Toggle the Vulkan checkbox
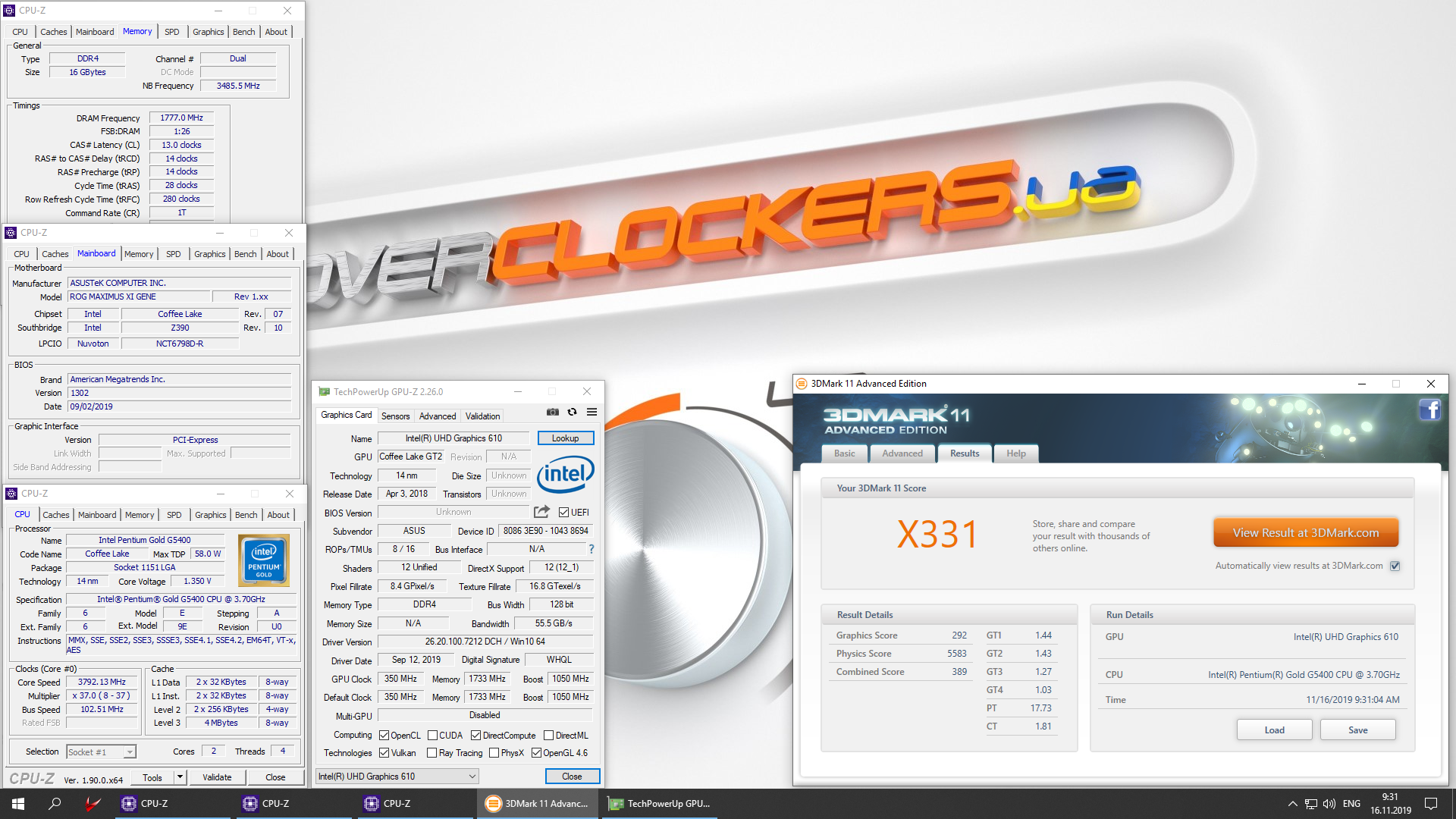Viewport: 1456px width, 819px height. click(384, 753)
